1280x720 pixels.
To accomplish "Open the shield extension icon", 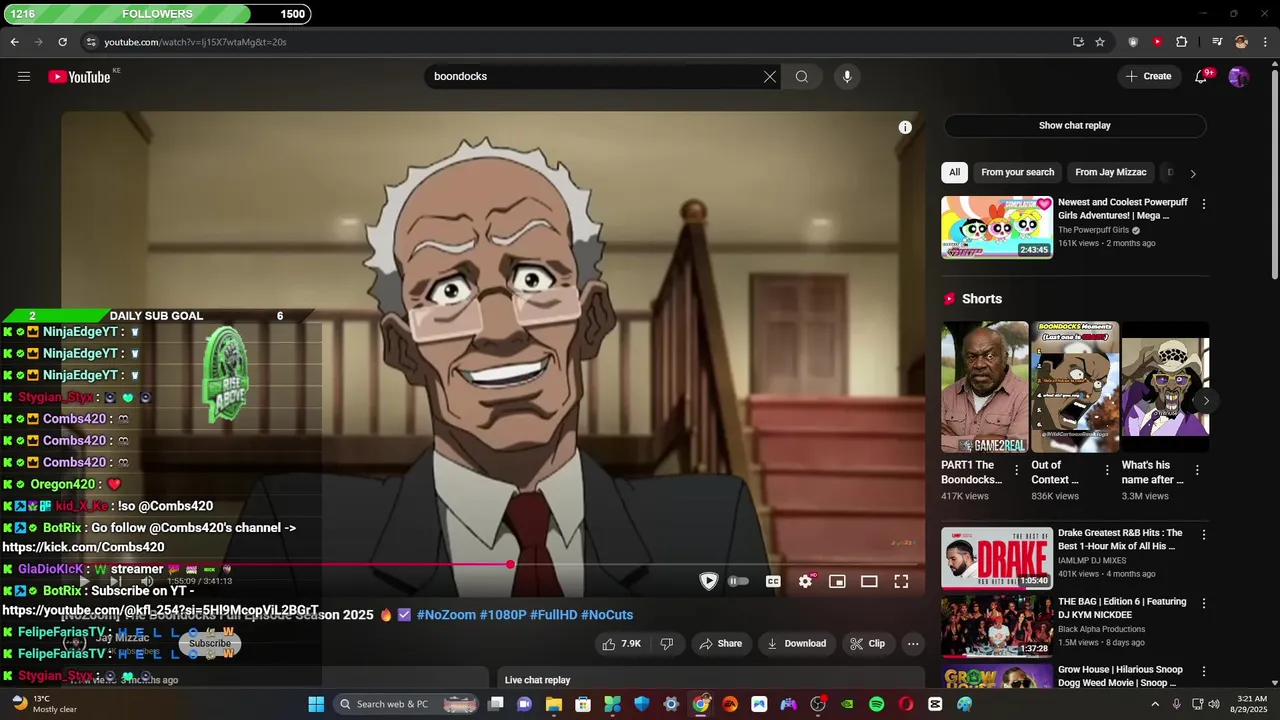I will 1133,42.
